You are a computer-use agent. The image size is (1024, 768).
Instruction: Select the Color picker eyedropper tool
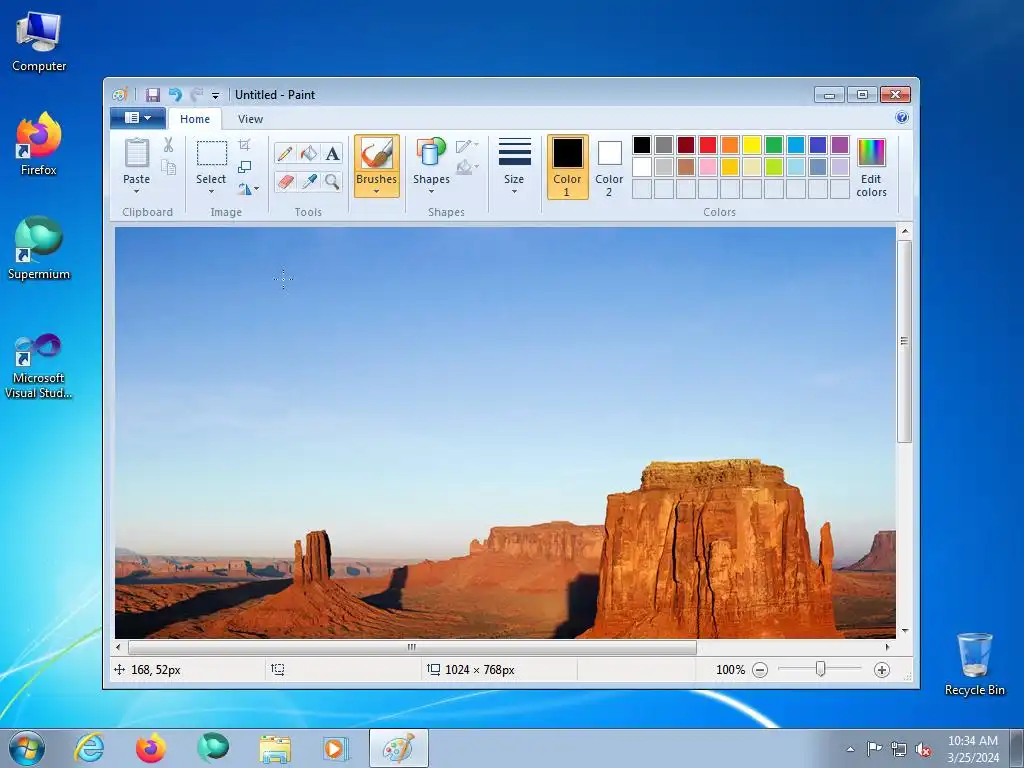pos(308,181)
